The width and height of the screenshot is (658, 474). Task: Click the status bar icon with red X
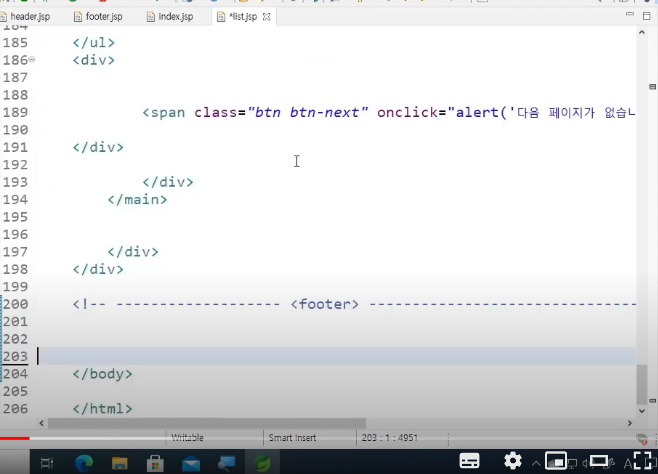(x=642, y=439)
